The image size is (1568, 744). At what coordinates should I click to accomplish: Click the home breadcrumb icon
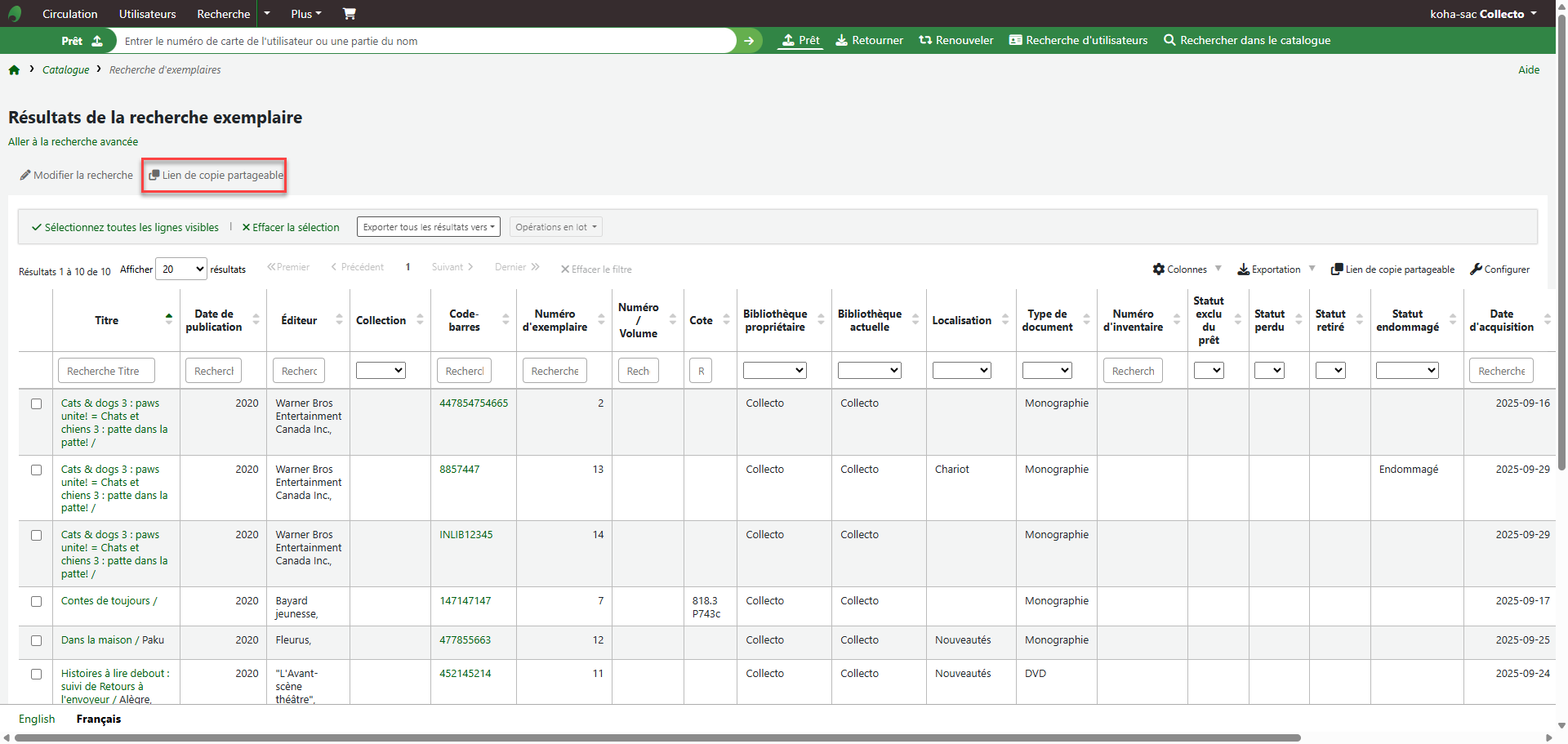coord(14,70)
